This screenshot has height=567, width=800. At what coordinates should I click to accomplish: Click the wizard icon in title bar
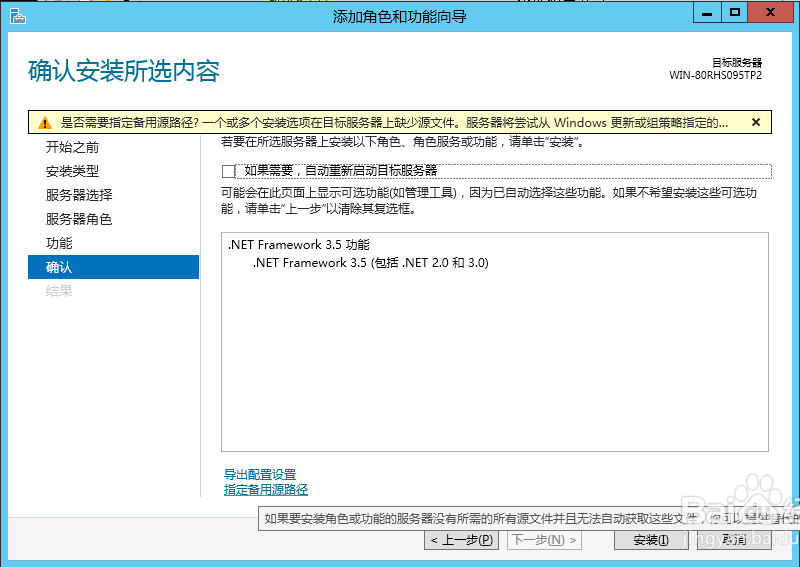pyautogui.click(x=17, y=16)
